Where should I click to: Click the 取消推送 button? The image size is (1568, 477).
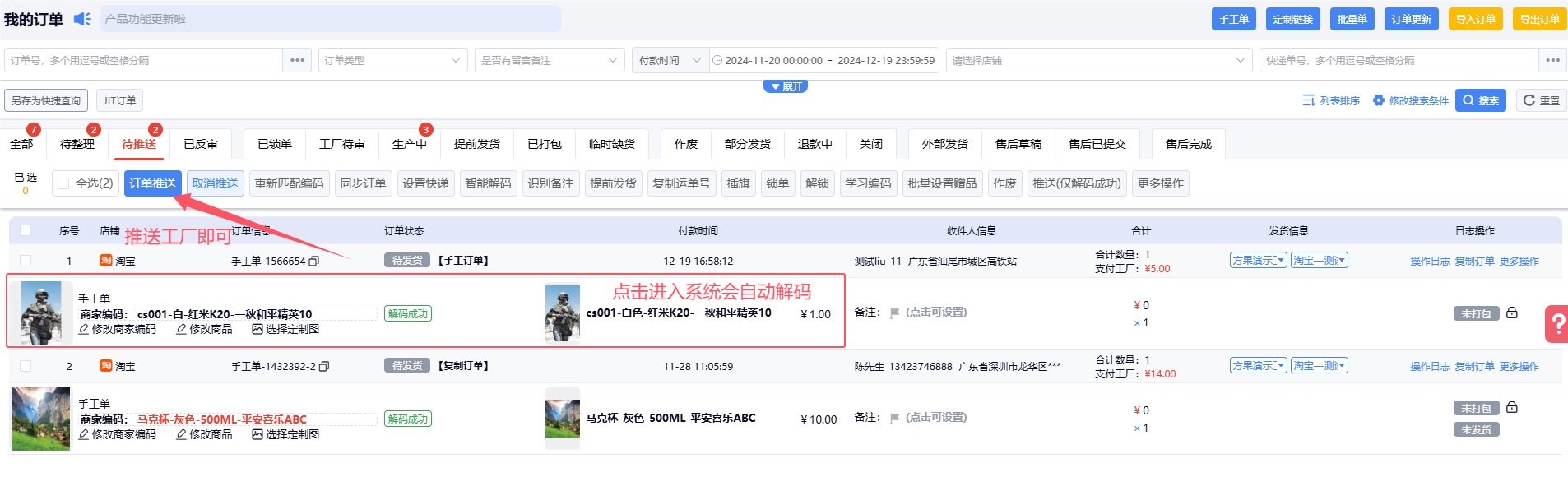[x=216, y=183]
